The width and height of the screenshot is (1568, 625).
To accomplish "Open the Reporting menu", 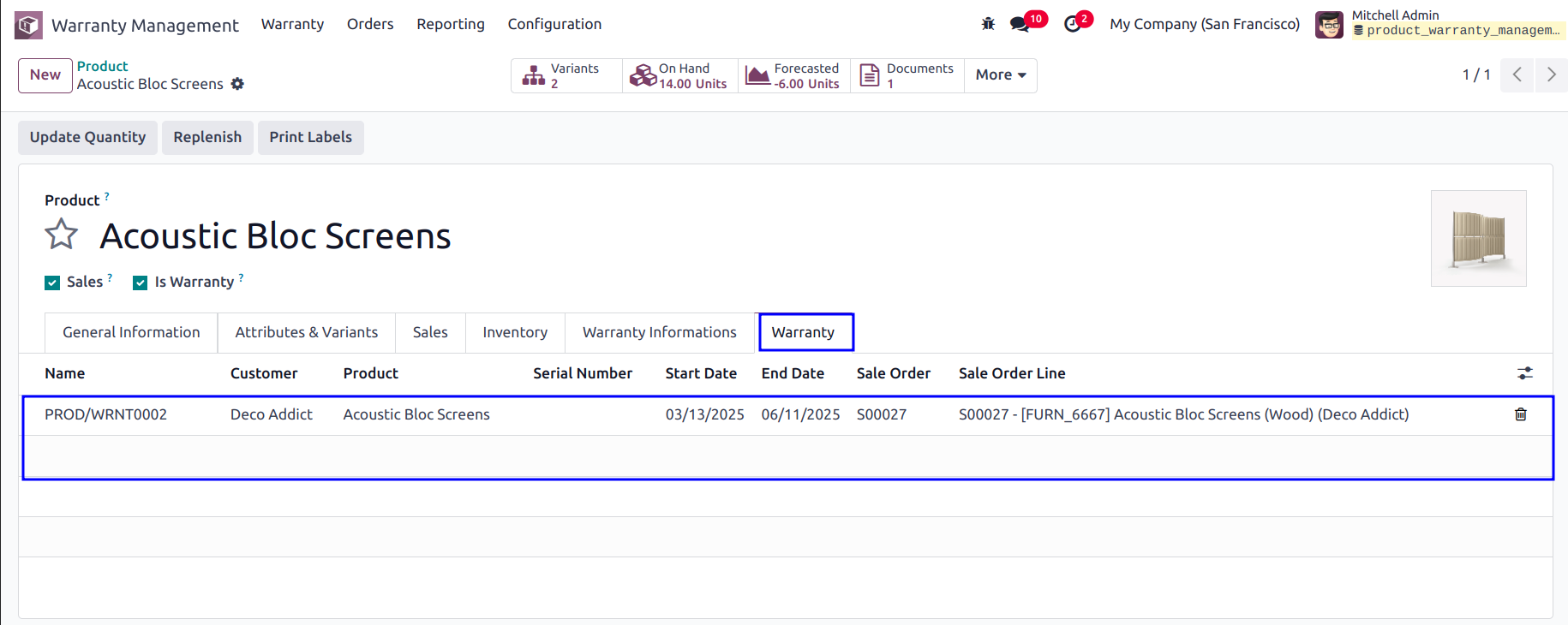I will click(451, 24).
